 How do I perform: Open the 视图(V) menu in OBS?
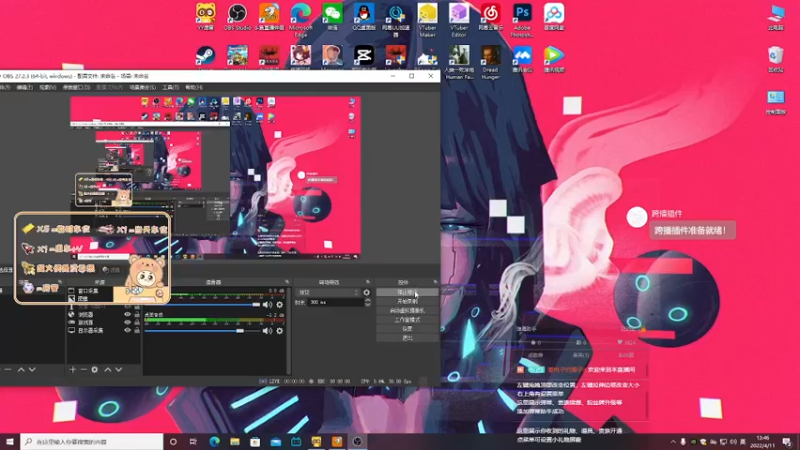tap(47, 88)
